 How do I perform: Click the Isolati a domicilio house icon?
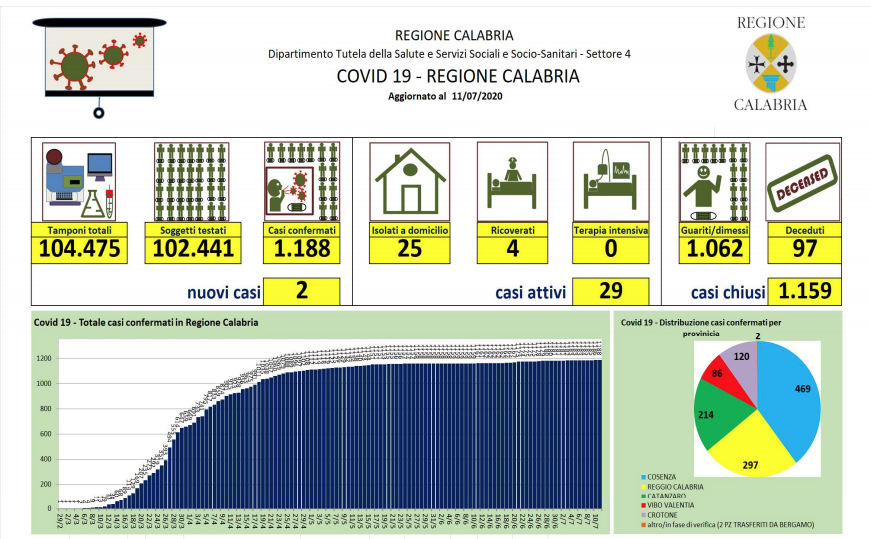coord(409,182)
